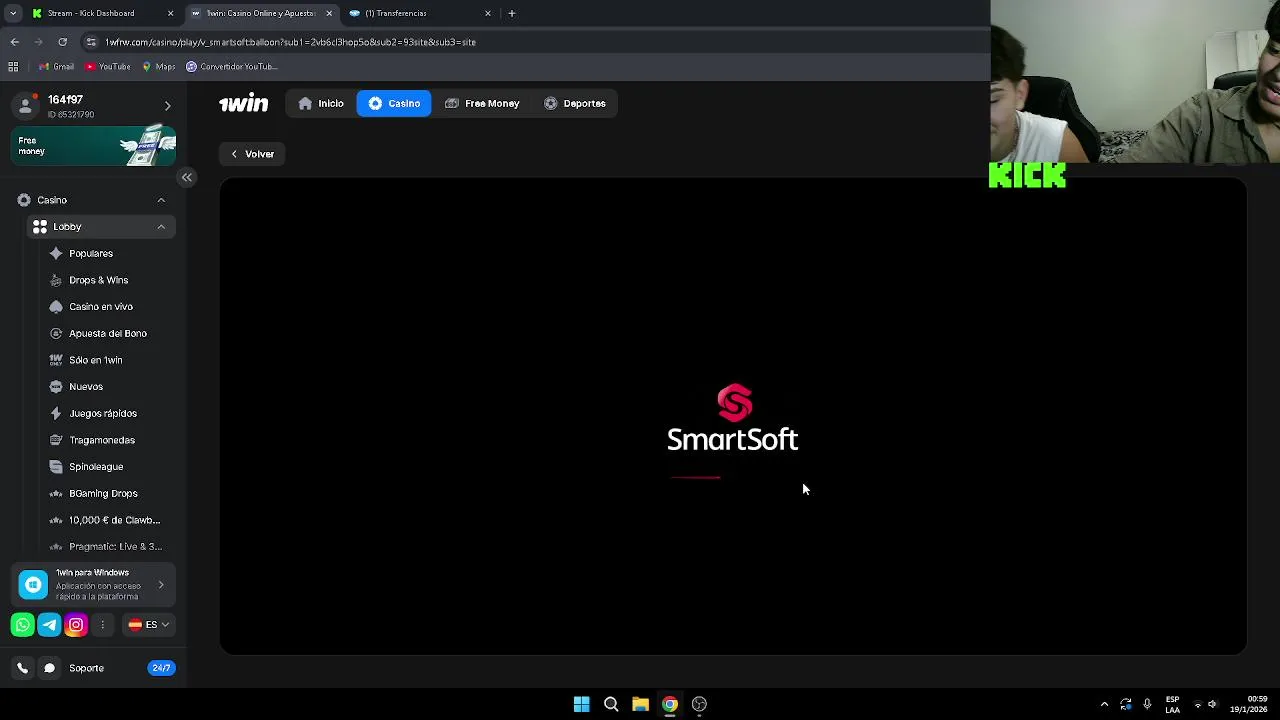Collapse the Casino section in sidebar

[161, 200]
